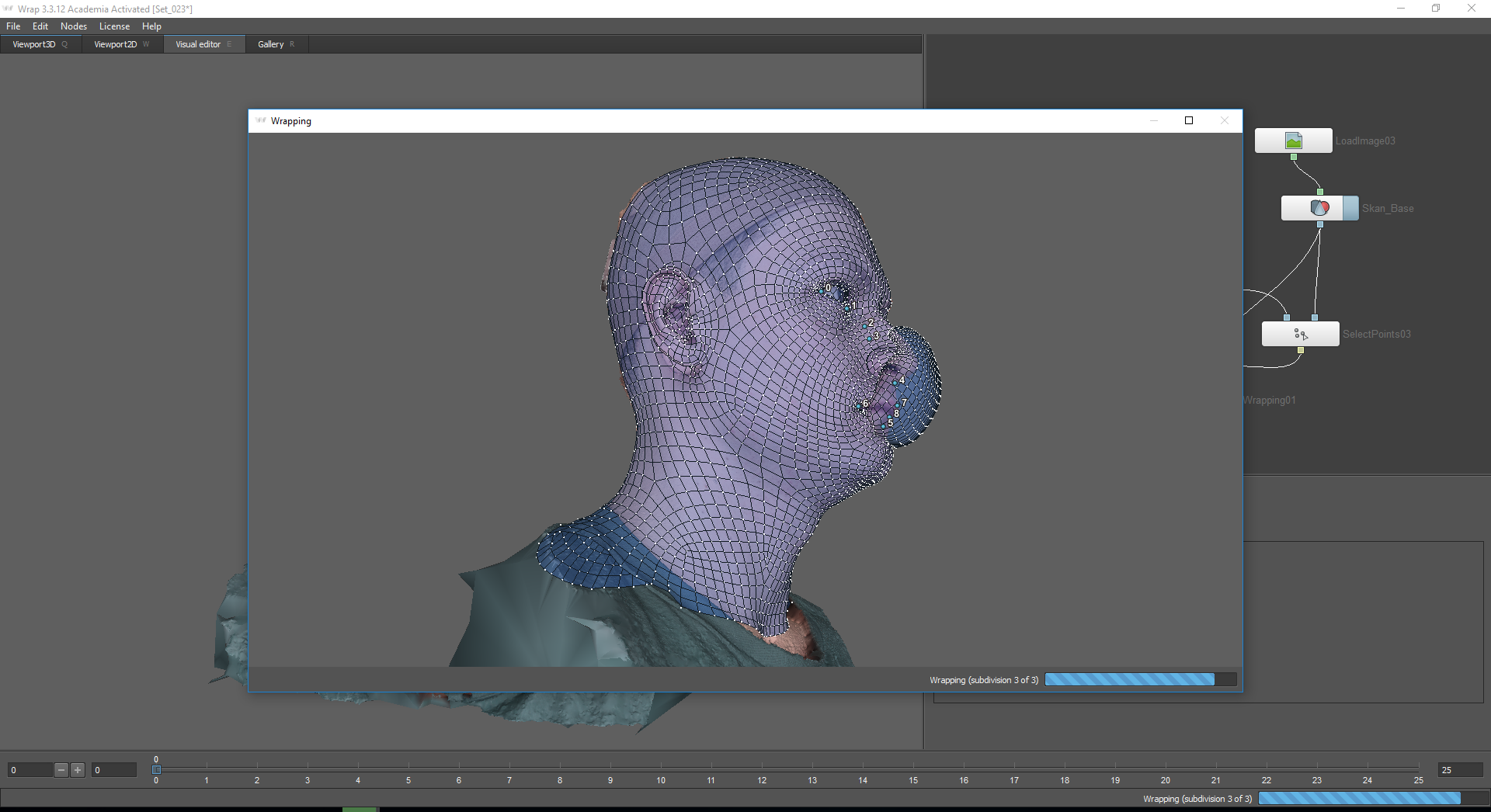Open the File menu
The height and width of the screenshot is (812, 1491).
point(13,26)
